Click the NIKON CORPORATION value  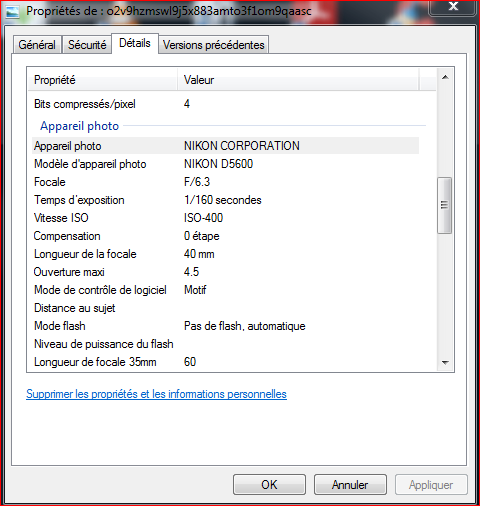tap(242, 146)
